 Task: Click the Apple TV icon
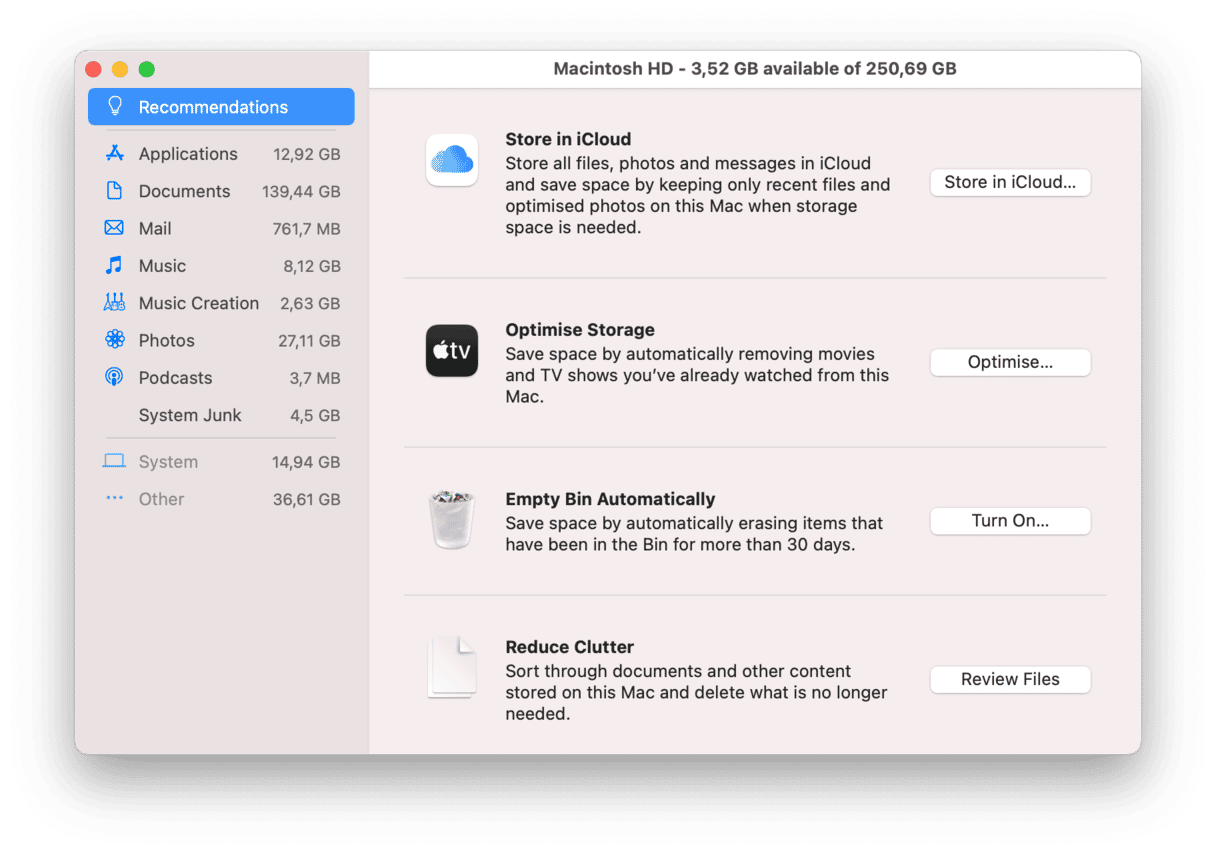coord(452,351)
